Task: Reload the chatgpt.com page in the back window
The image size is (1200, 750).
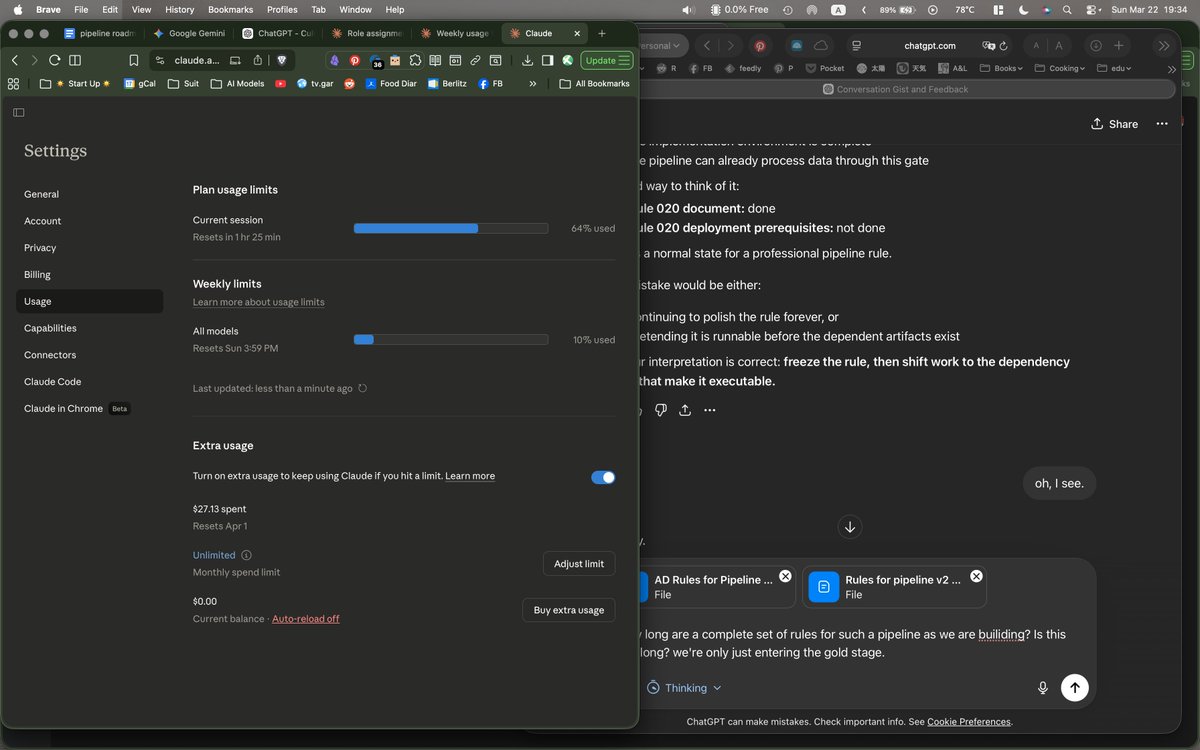Action: [x=1003, y=46]
